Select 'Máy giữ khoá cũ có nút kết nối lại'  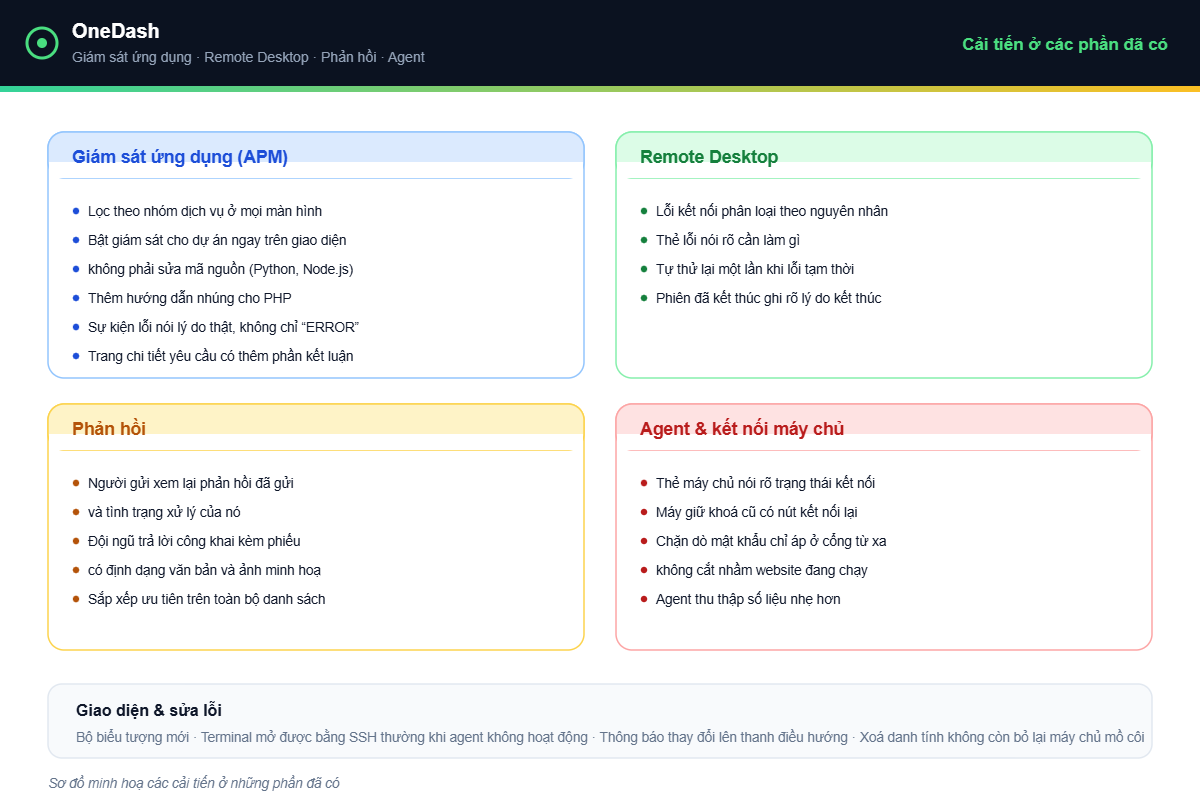click(x=757, y=512)
